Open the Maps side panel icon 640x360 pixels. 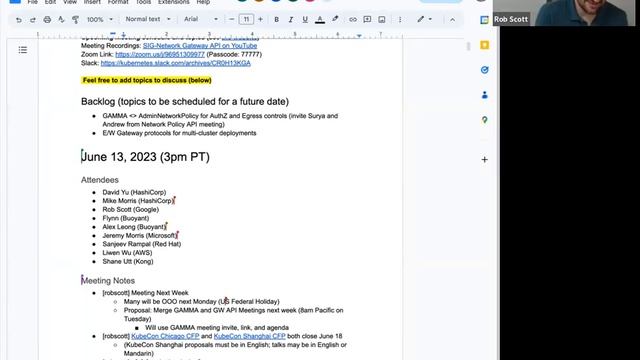pos(484,120)
